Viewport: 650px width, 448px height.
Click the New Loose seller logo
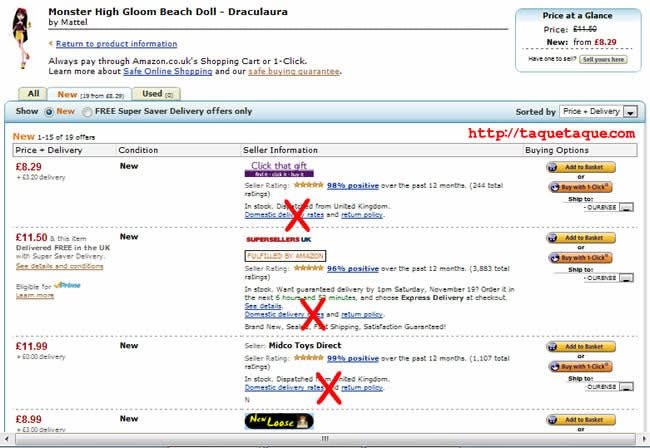279,421
